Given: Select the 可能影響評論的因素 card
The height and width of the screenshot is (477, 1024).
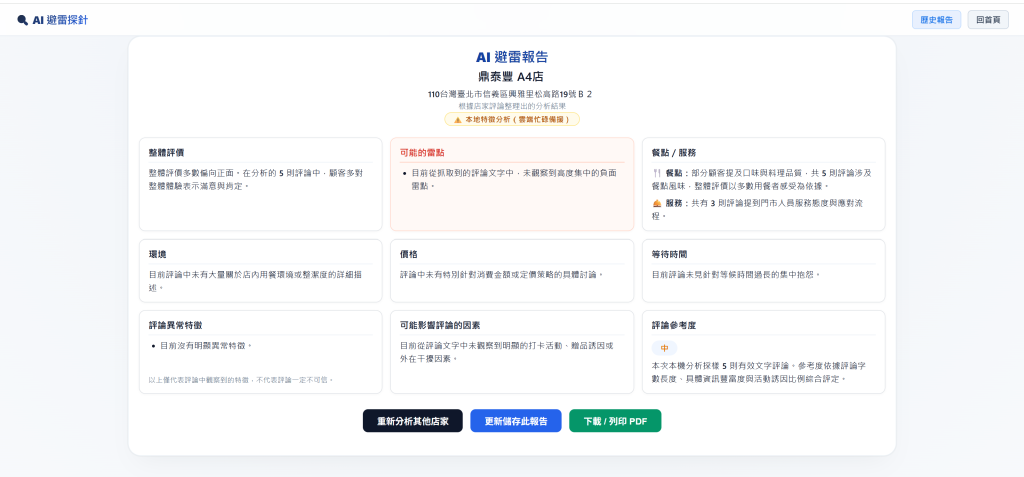Looking at the screenshot, I should coord(512,352).
